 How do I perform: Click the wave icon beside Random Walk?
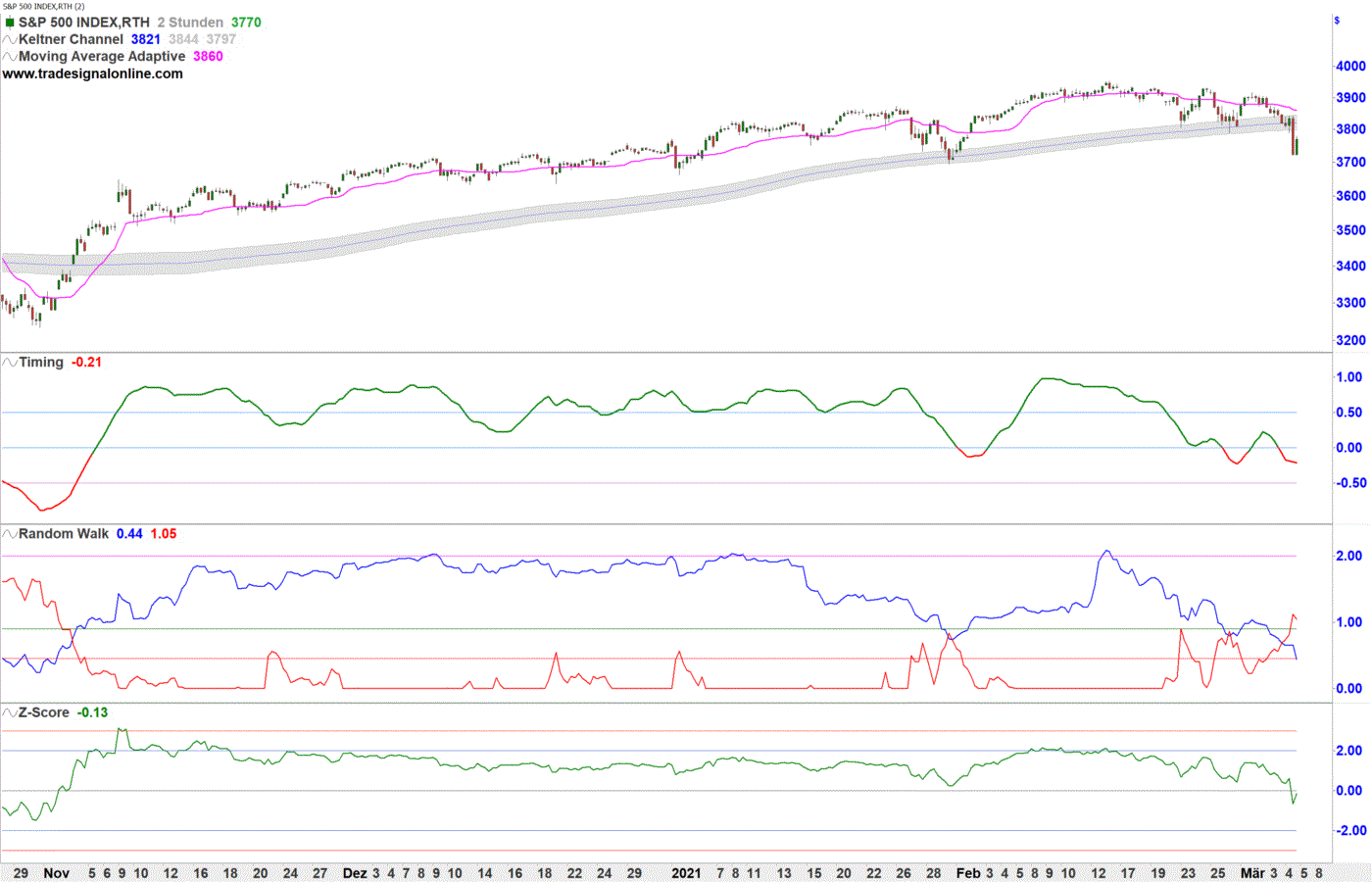coord(10,533)
